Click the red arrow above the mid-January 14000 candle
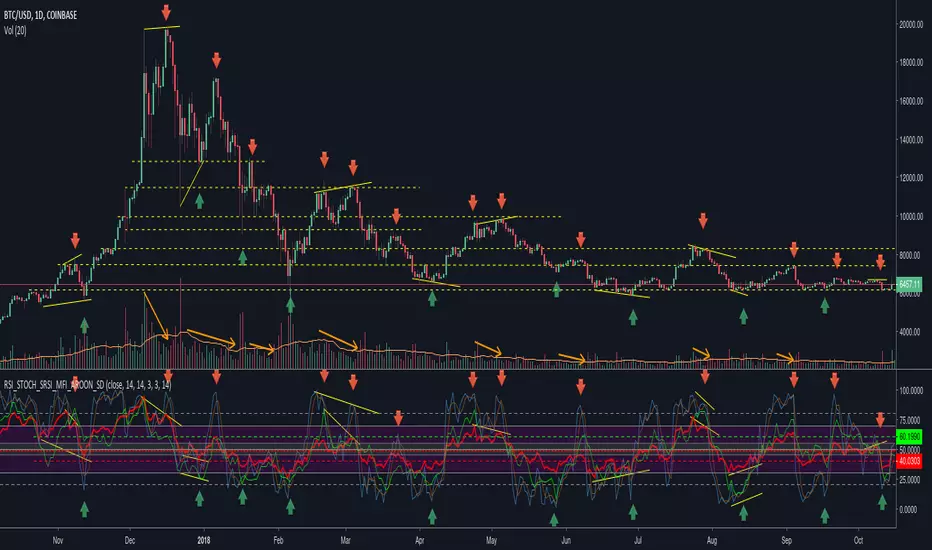The width and height of the screenshot is (932, 550). (x=253, y=147)
